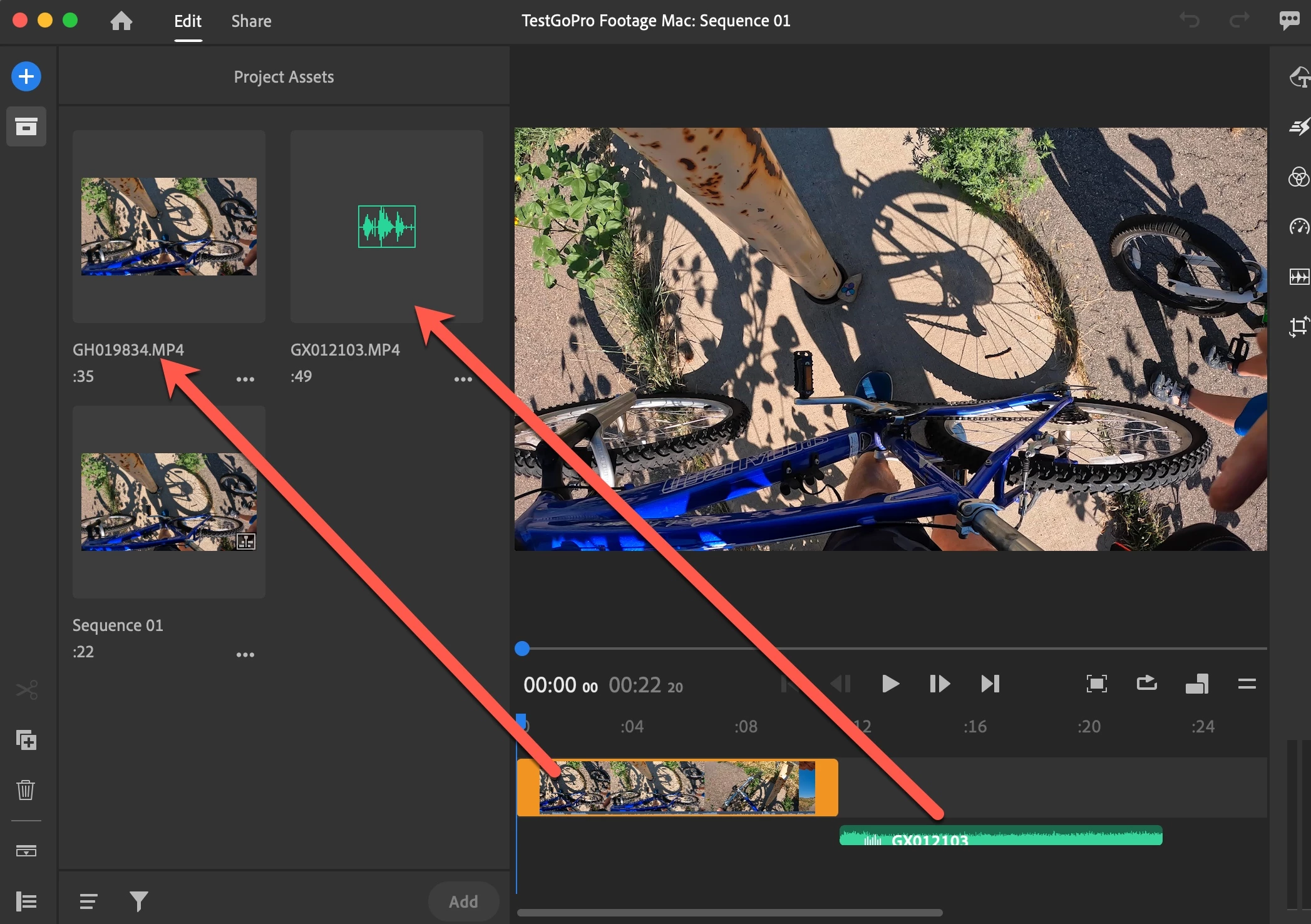Image resolution: width=1311 pixels, height=924 pixels.
Task: Open the Project Assets panel icon
Action: [x=26, y=127]
